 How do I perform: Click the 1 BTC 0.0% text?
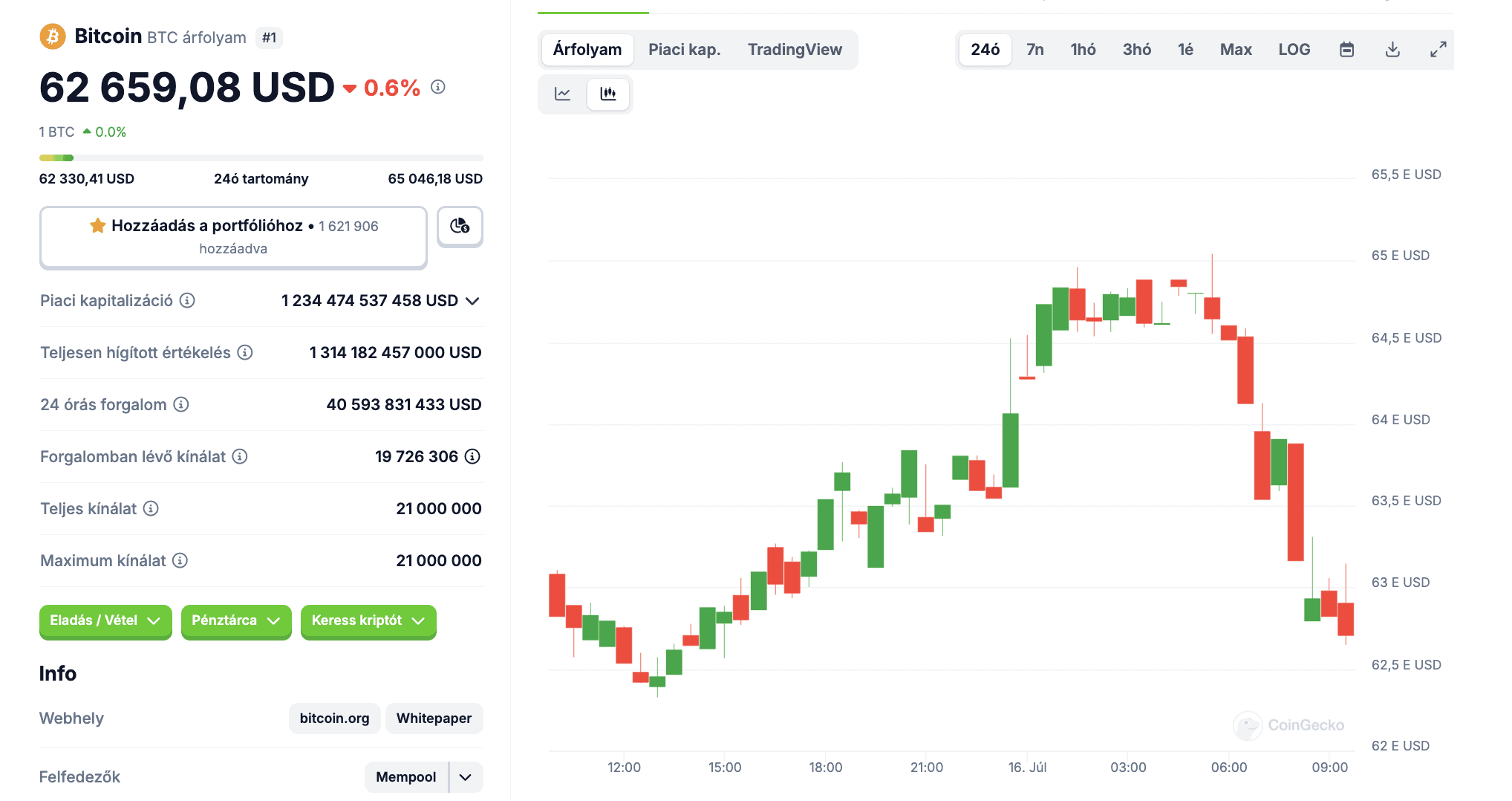pos(82,132)
